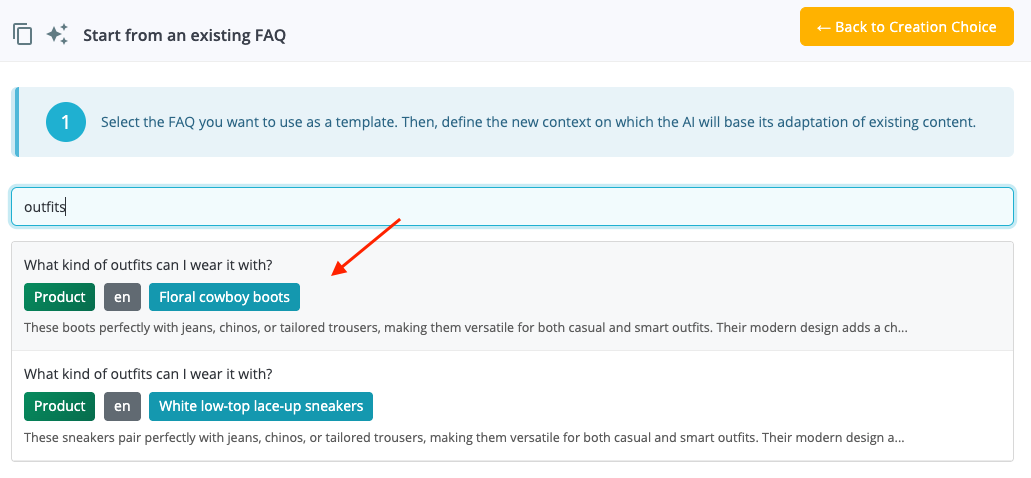
Task: Click the "en" language tag on the boots FAQ
Action: pyautogui.click(x=122, y=297)
